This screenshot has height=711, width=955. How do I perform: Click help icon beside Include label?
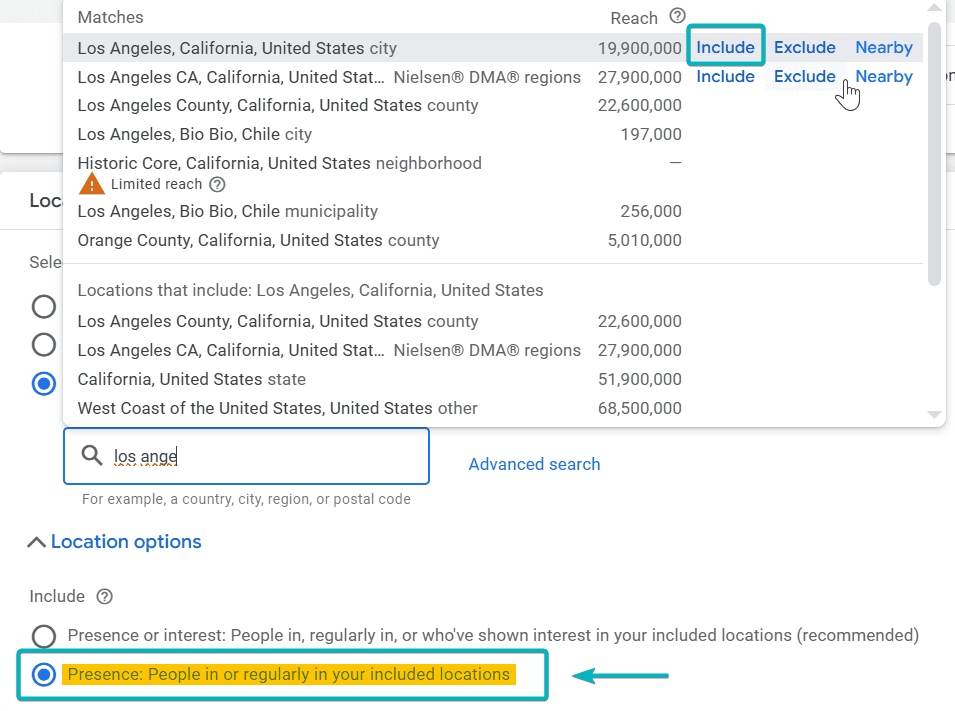(x=104, y=596)
